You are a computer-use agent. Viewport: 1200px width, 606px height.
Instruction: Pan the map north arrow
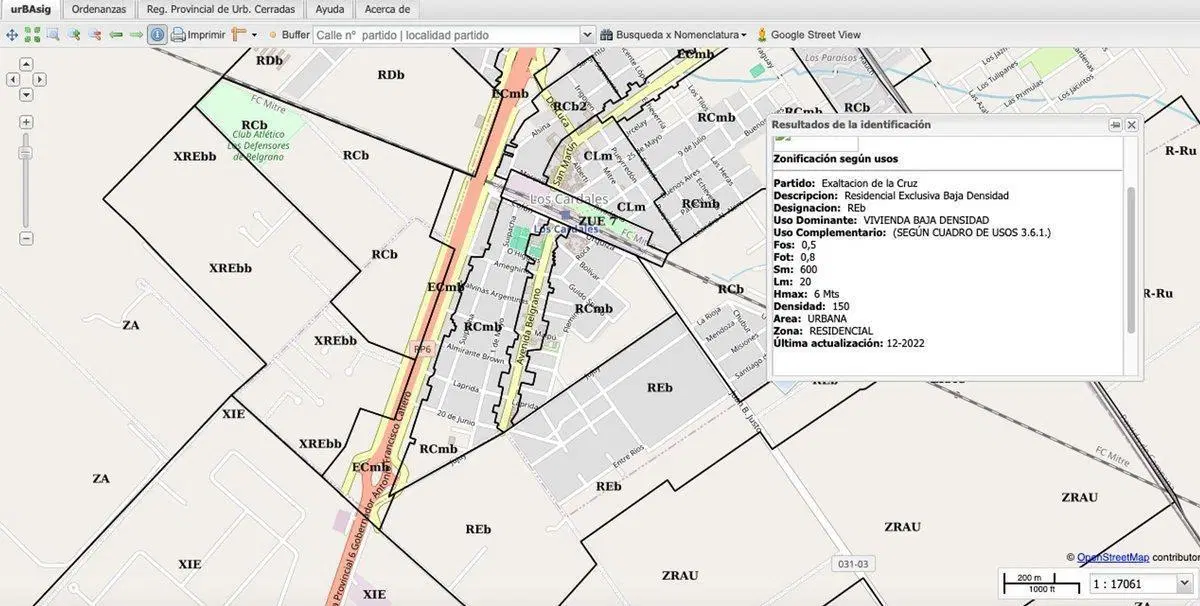(x=26, y=64)
